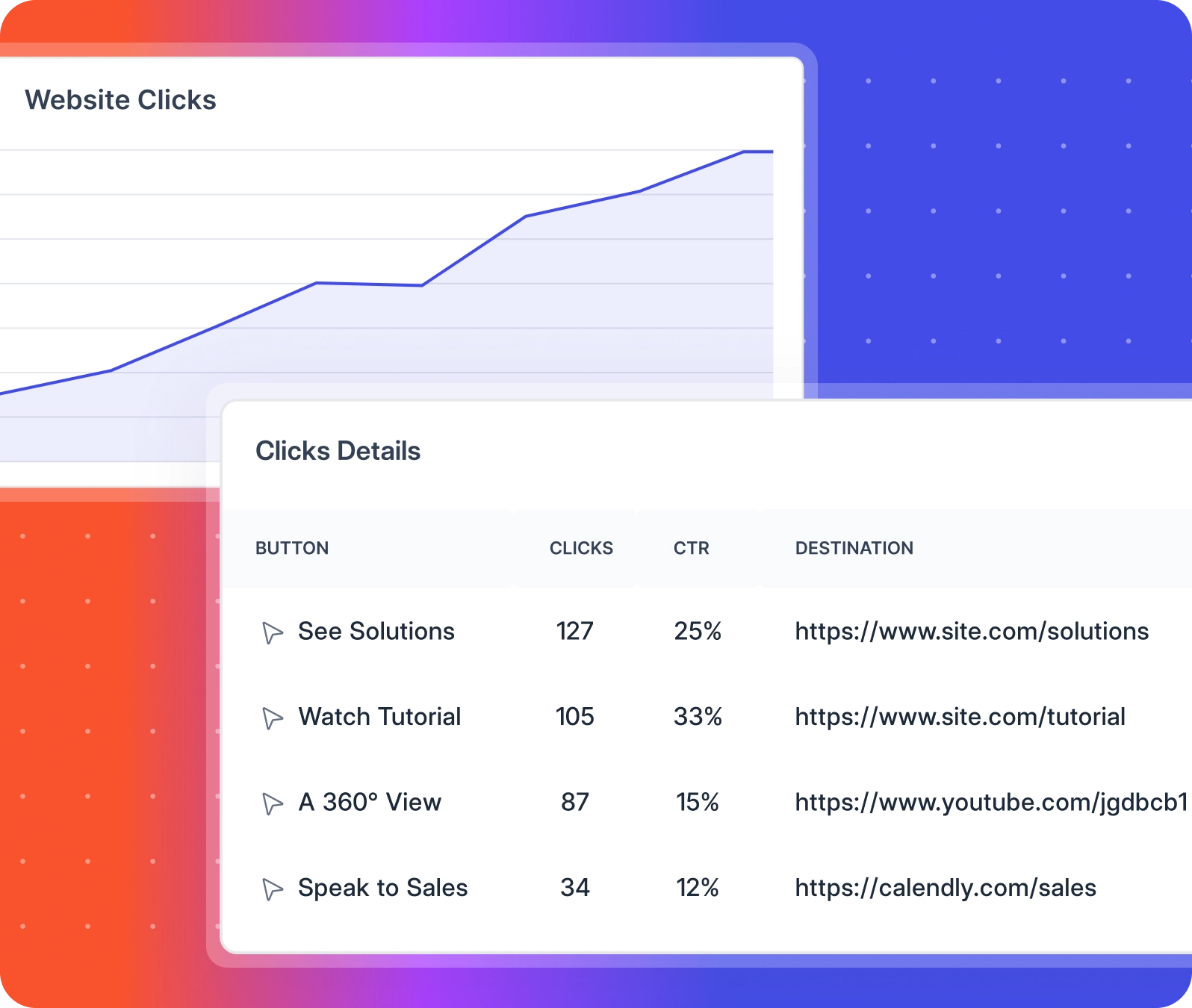
Task: Open the Calendly sales destination link
Action: coord(945,888)
